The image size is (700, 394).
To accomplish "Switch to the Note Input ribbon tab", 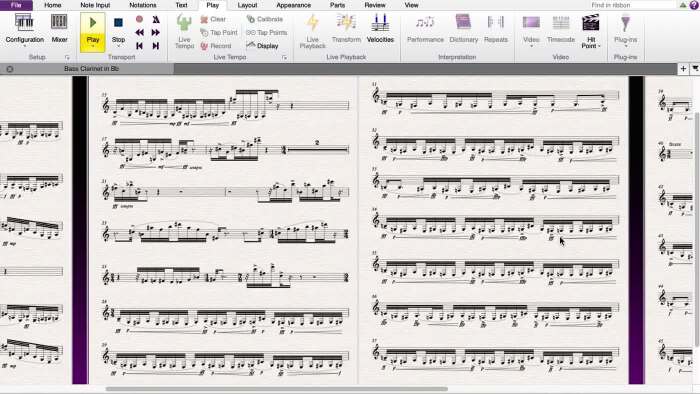I will (95, 5).
